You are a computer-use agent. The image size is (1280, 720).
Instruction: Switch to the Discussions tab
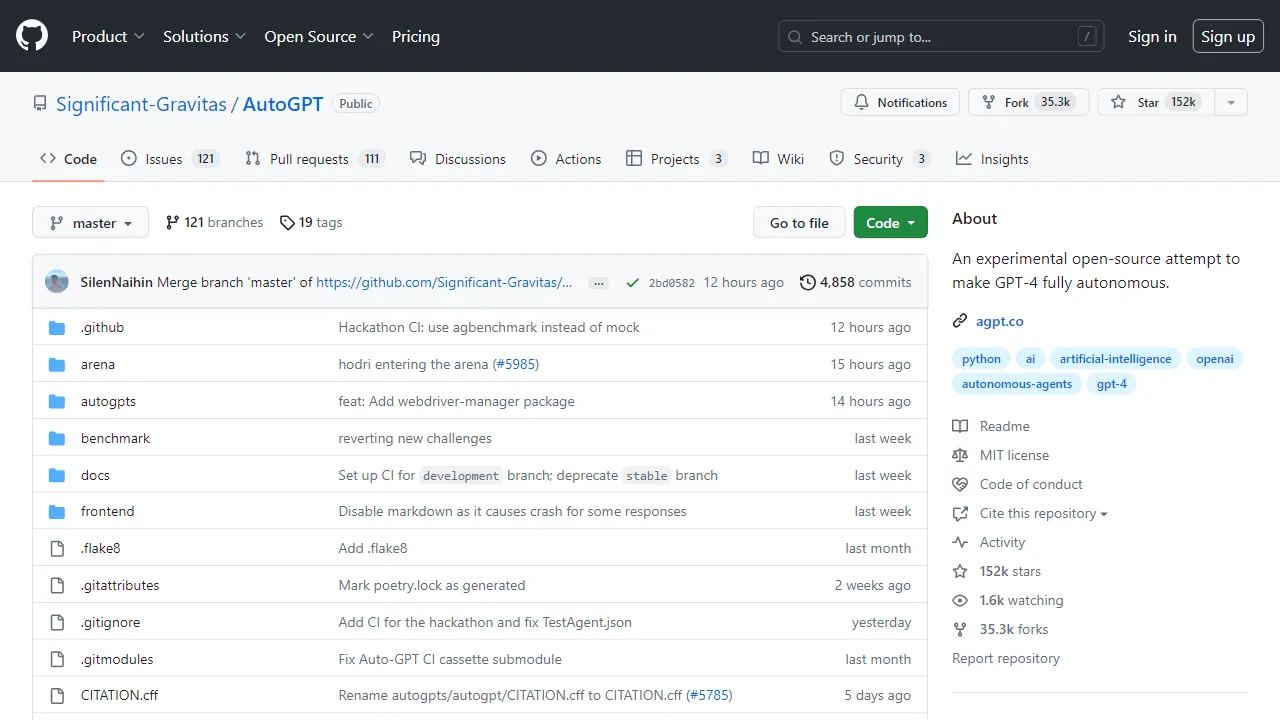click(x=458, y=159)
